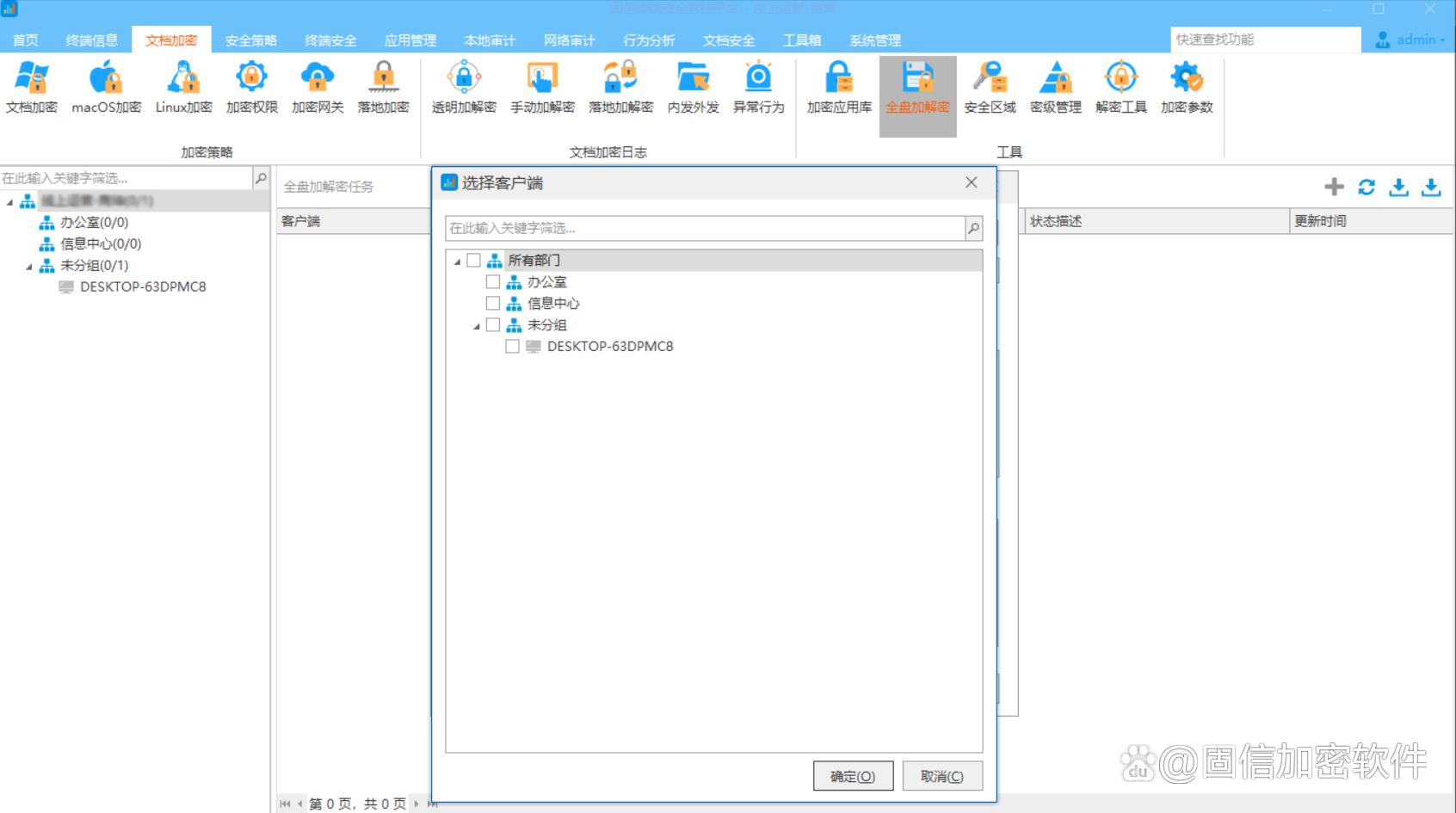Collapse the 所有部门 tree node in dialog
The image size is (1456, 813).
click(x=457, y=262)
